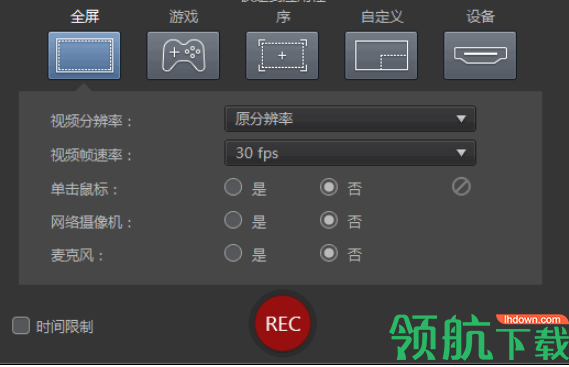
Task: Switch to the 自定义 tab label
Action: click(x=382, y=17)
